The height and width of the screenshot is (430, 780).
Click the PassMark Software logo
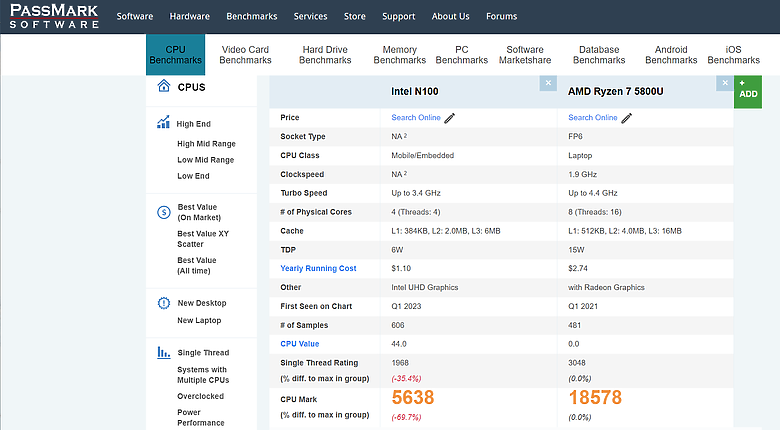[54, 16]
